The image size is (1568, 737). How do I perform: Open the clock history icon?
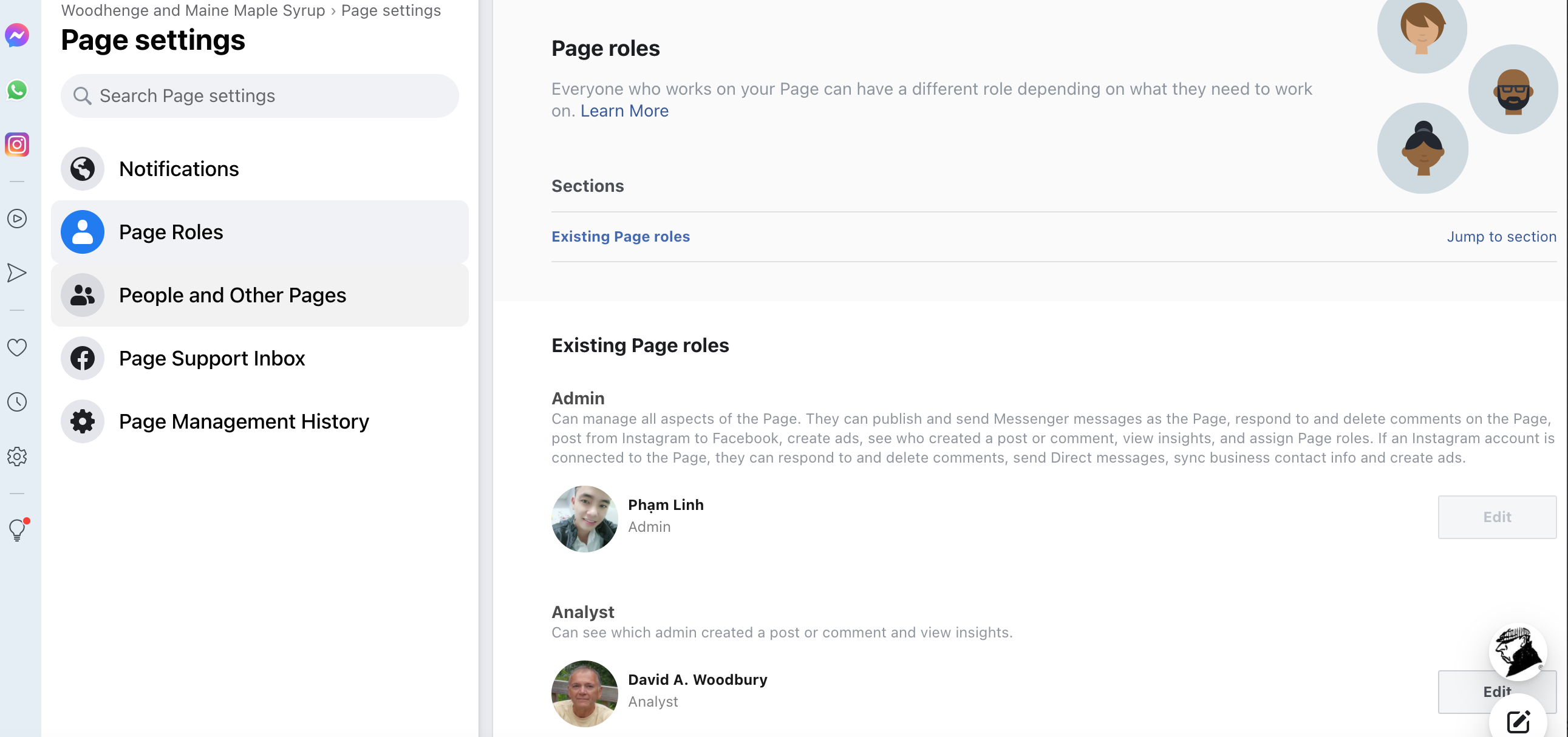[x=17, y=402]
